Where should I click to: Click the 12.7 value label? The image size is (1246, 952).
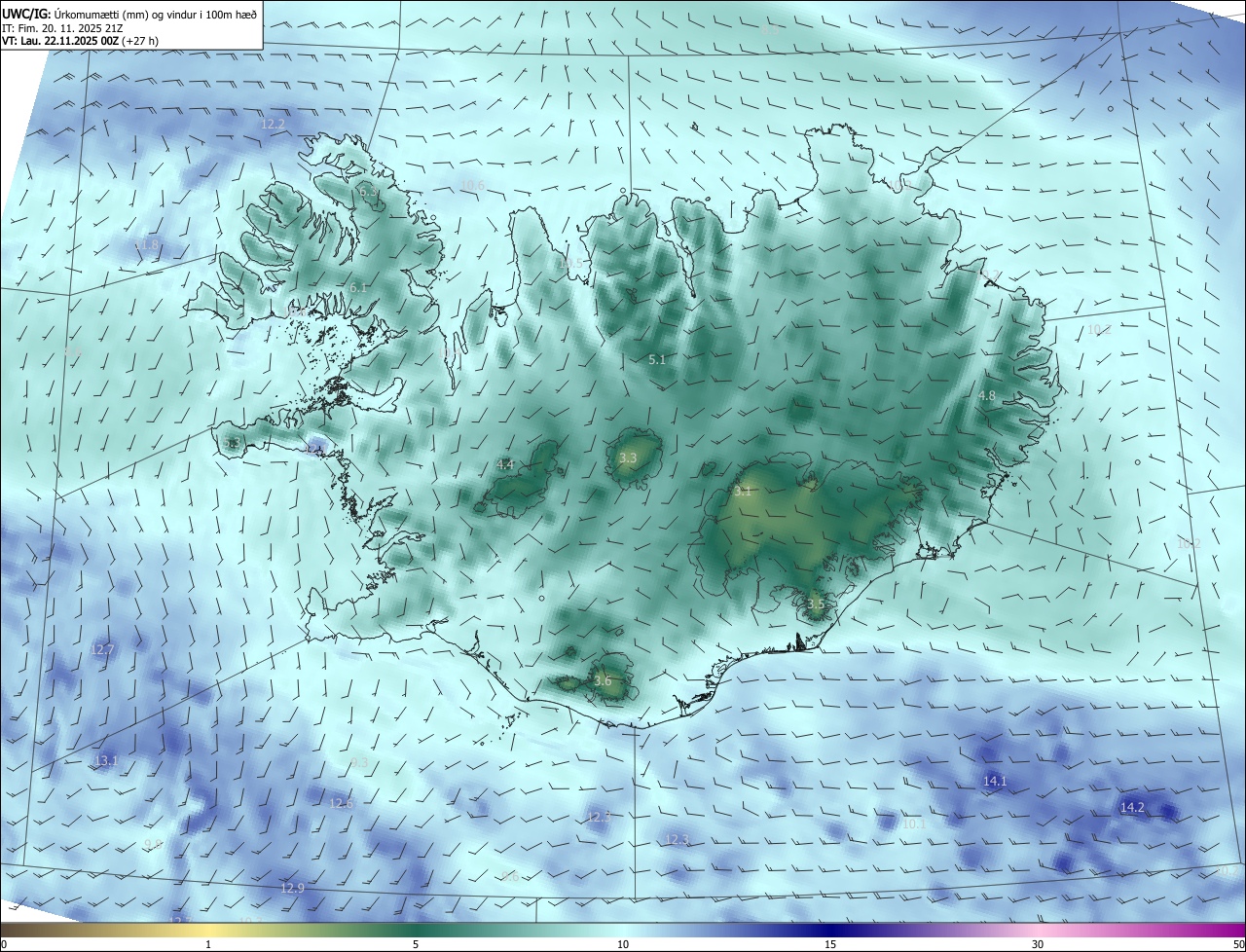(x=102, y=649)
